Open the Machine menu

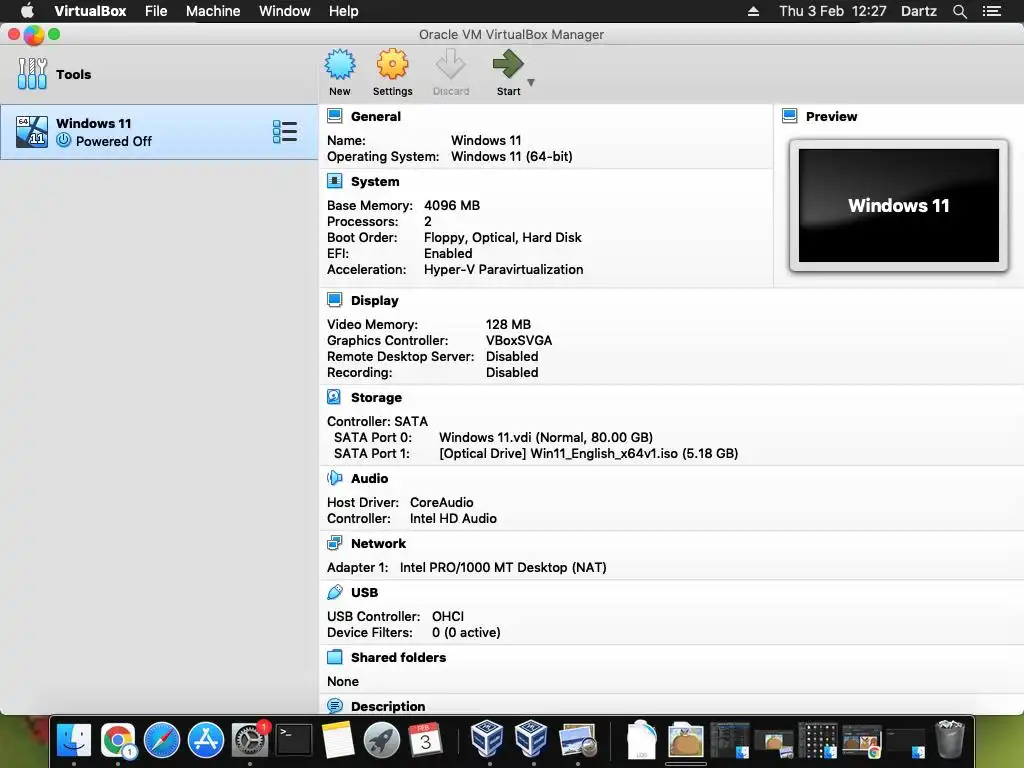point(213,11)
